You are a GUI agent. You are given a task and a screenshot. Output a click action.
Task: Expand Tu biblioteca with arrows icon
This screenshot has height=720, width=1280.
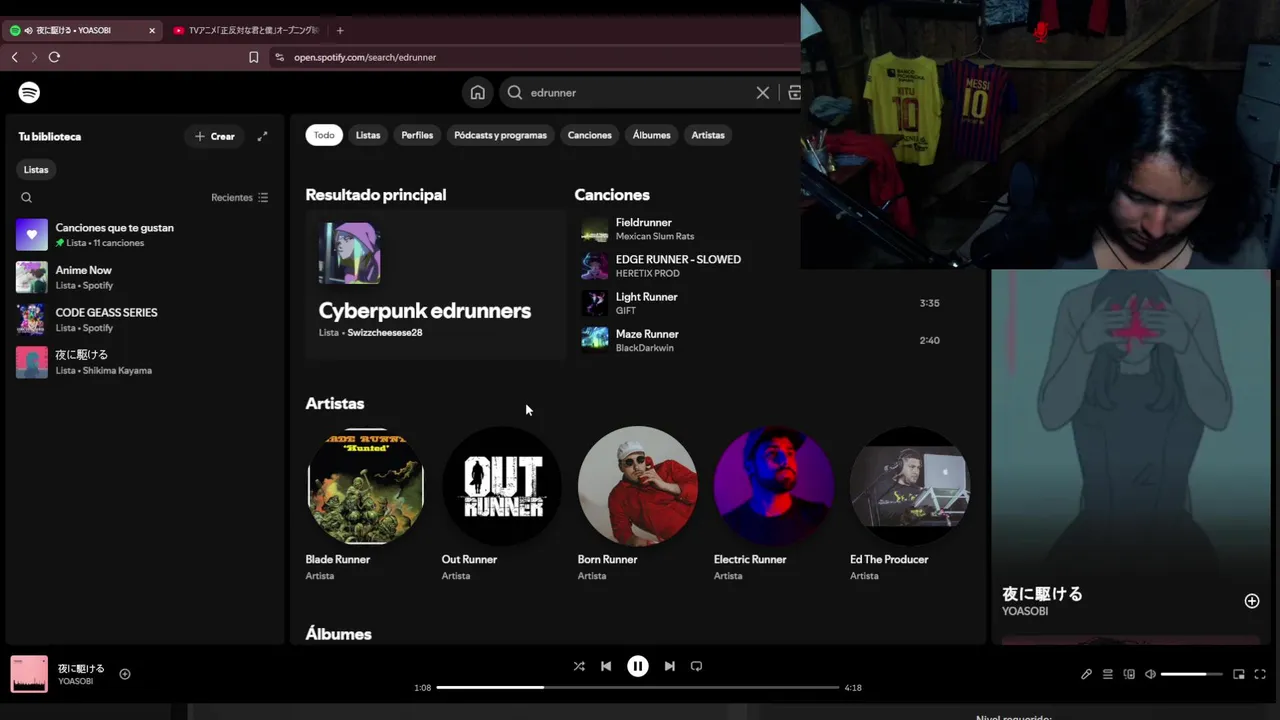coord(262,136)
